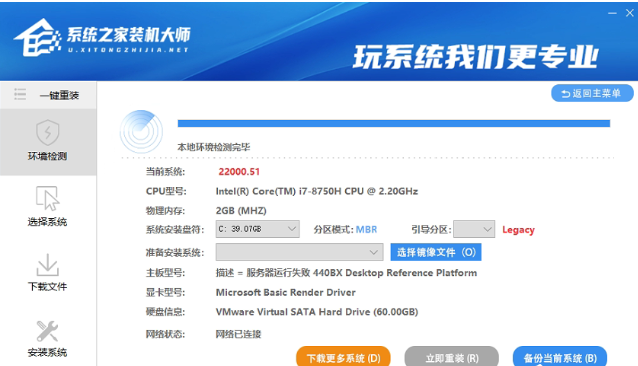Image resolution: width=638 pixels, height=366 pixels.
Task: Switch to 下载文件 step label
Action: (x=47, y=287)
